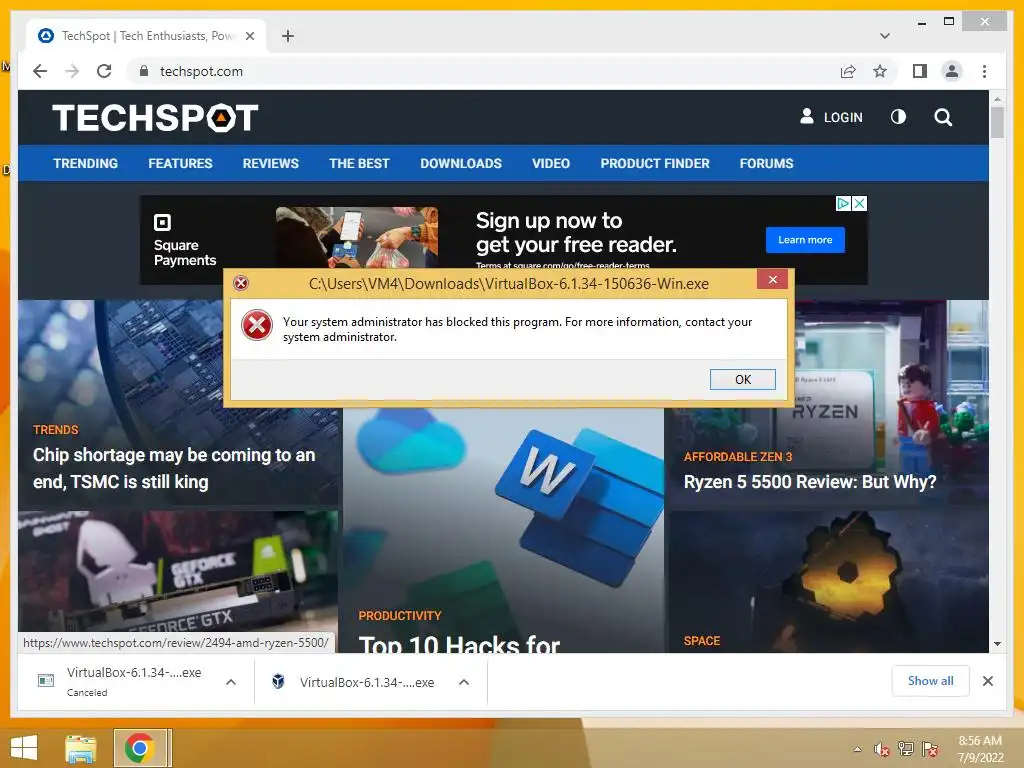Share this page icon in address bar
Image resolution: width=1024 pixels, height=768 pixels.
click(x=848, y=71)
